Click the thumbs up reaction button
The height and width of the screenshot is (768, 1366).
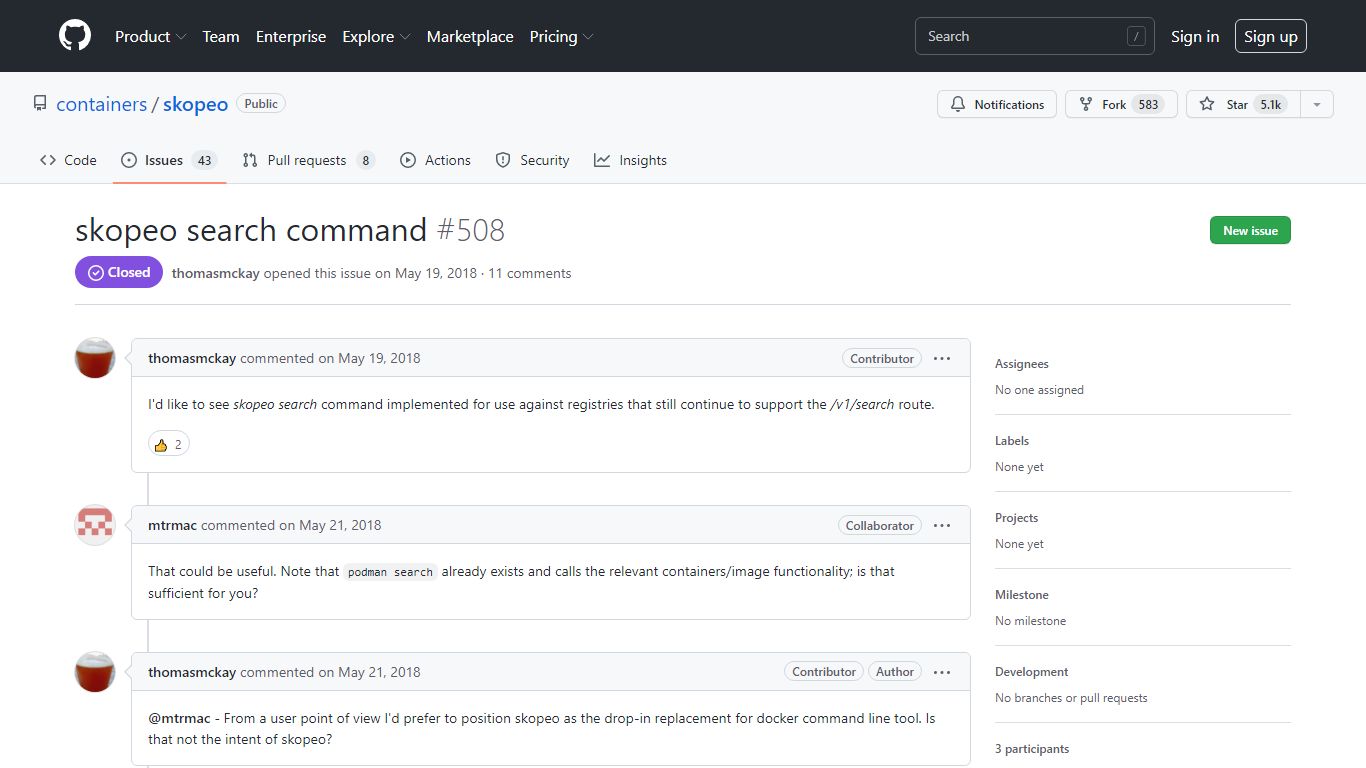coord(169,444)
